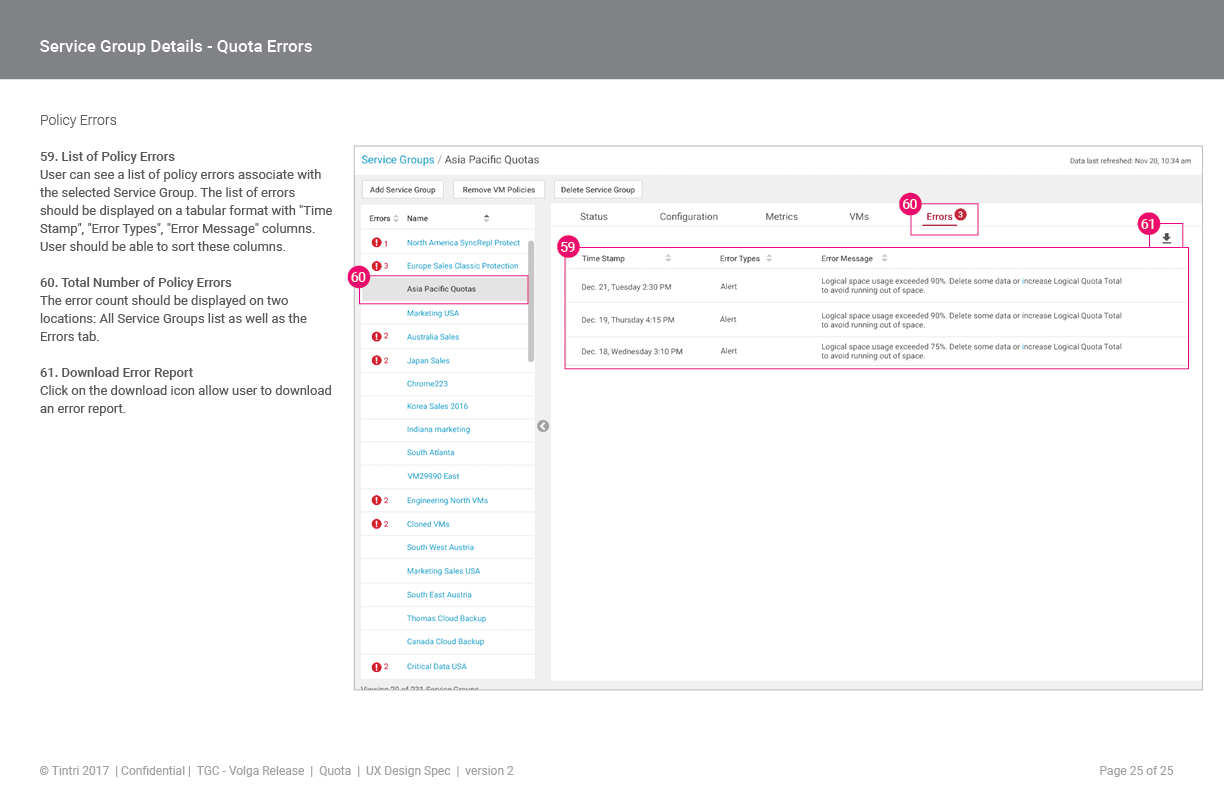The width and height of the screenshot is (1224, 792).
Task: Open the Australia Sales group
Action: tap(433, 337)
